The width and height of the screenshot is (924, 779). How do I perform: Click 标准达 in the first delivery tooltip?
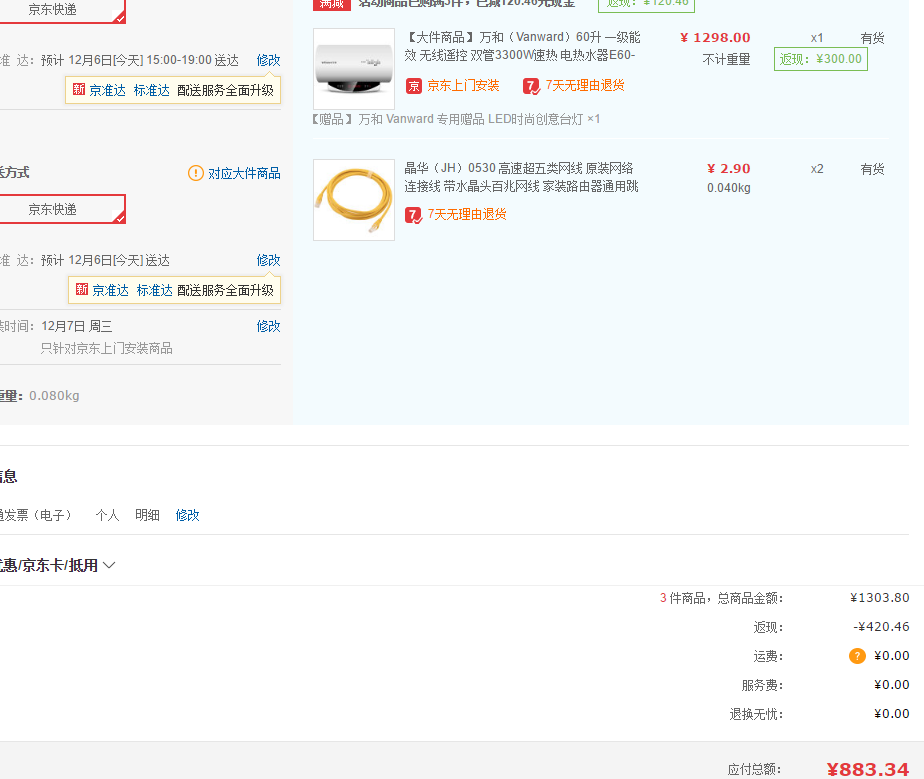(x=151, y=90)
